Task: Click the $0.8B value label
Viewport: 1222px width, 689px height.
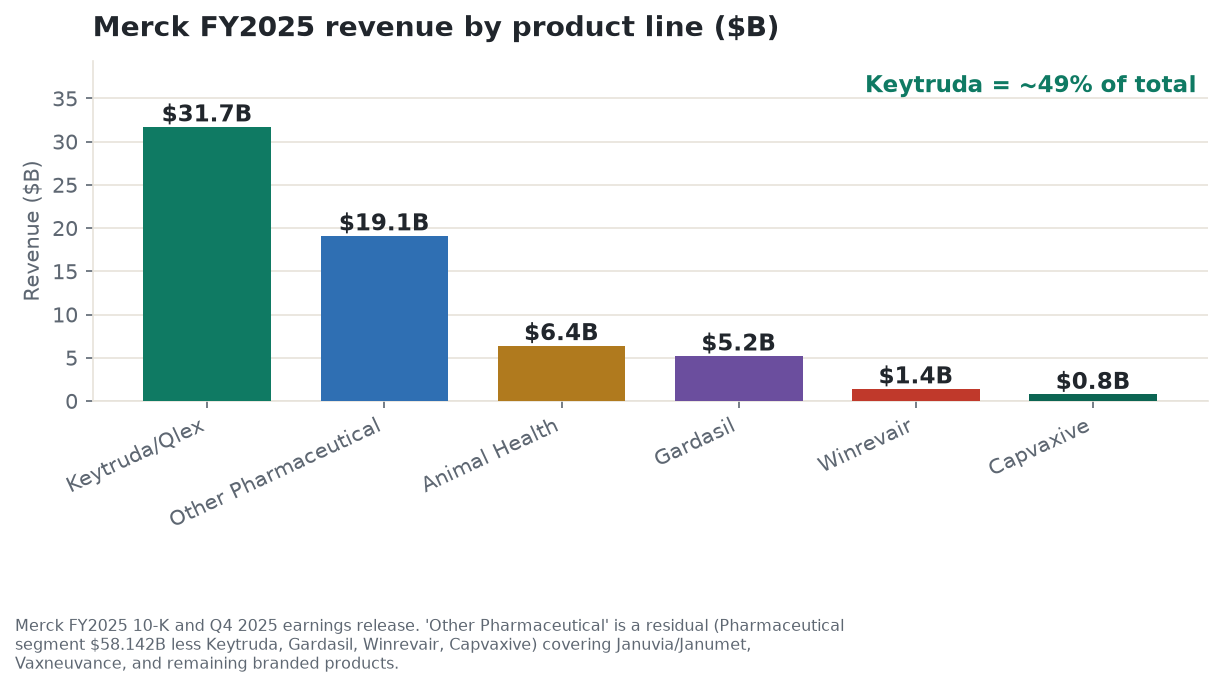Action: click(1093, 381)
